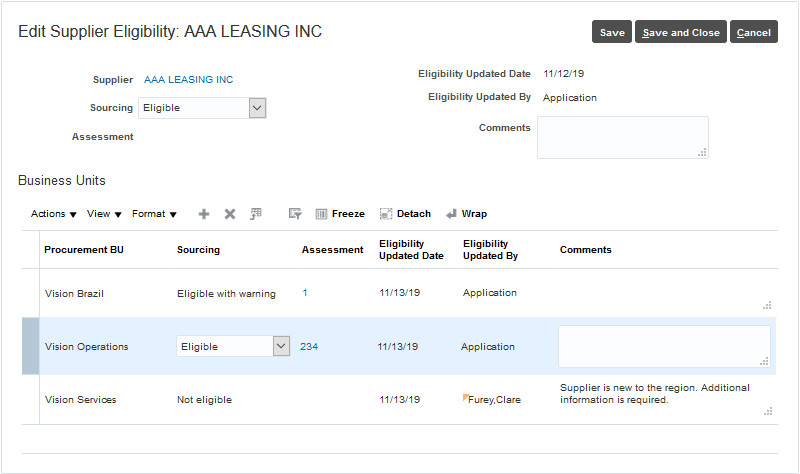Click the query by example filter icon

click(x=295, y=214)
